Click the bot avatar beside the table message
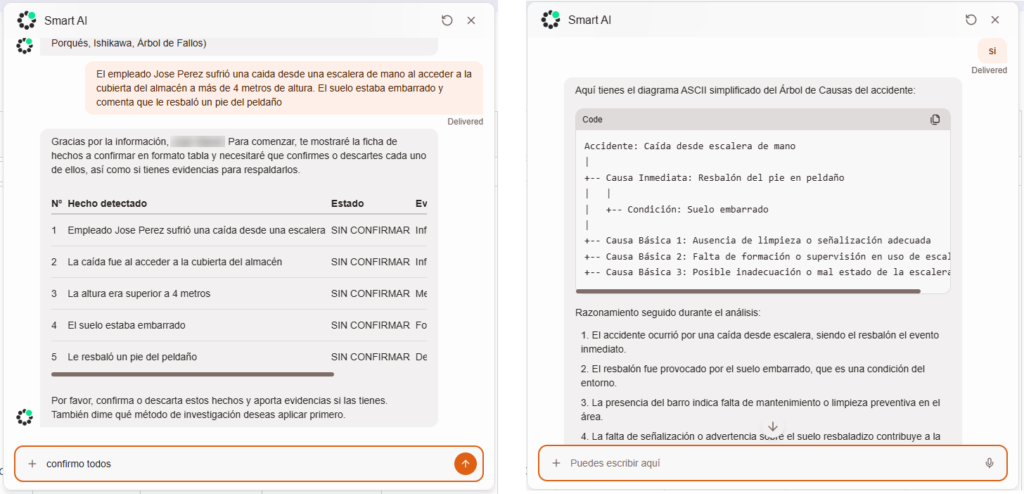This screenshot has width=1024, height=494. (x=25, y=417)
